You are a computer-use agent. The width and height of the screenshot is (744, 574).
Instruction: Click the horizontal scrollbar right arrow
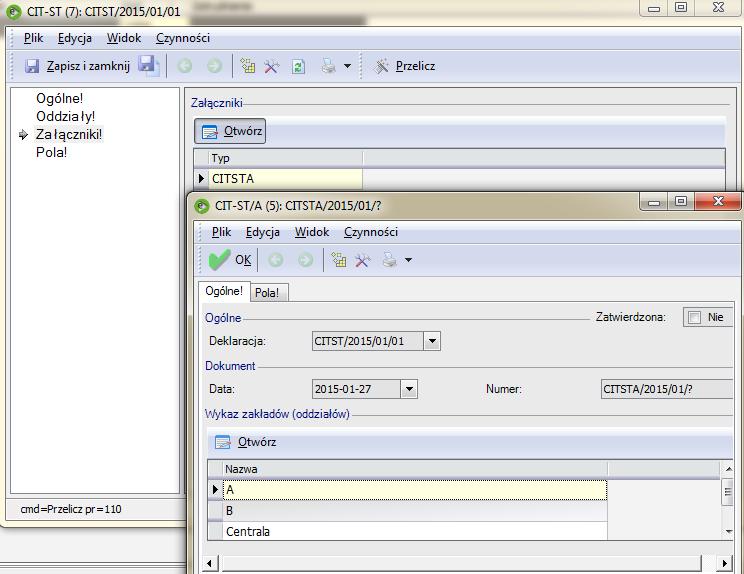tap(724, 564)
